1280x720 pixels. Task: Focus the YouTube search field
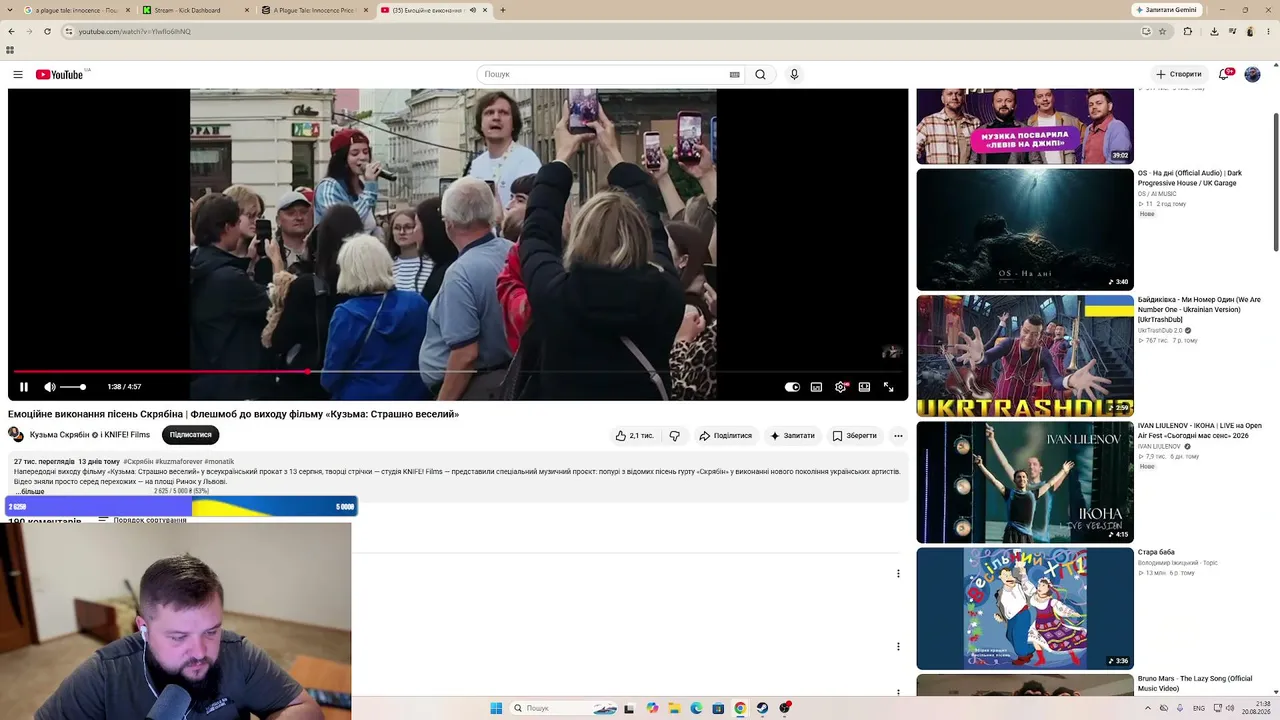click(604, 74)
